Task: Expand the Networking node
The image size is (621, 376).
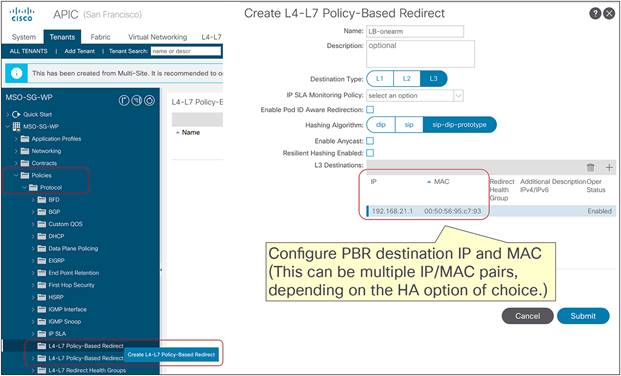Action: tap(16, 151)
